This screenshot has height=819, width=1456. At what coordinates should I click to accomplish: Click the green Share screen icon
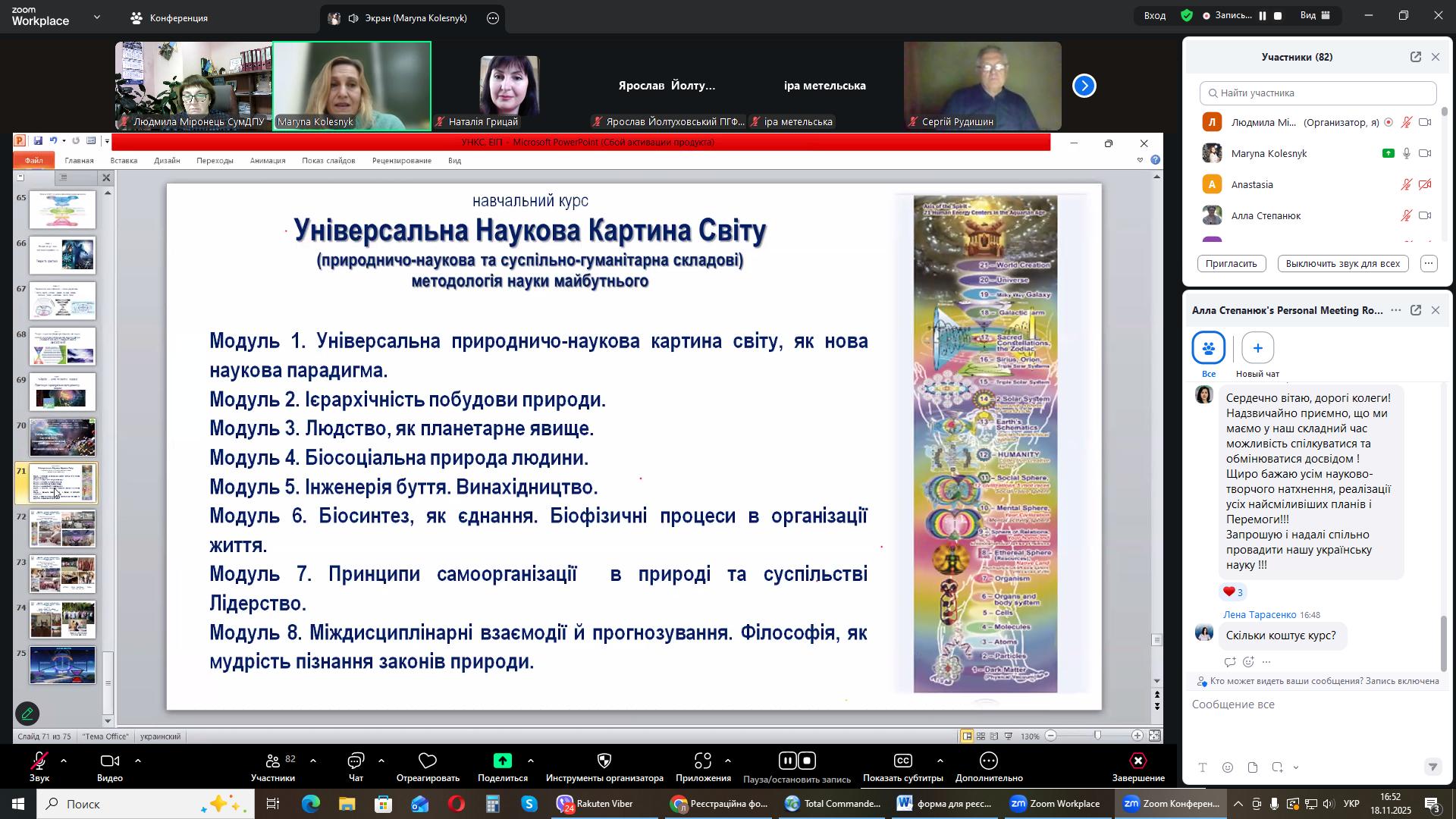coord(502,761)
